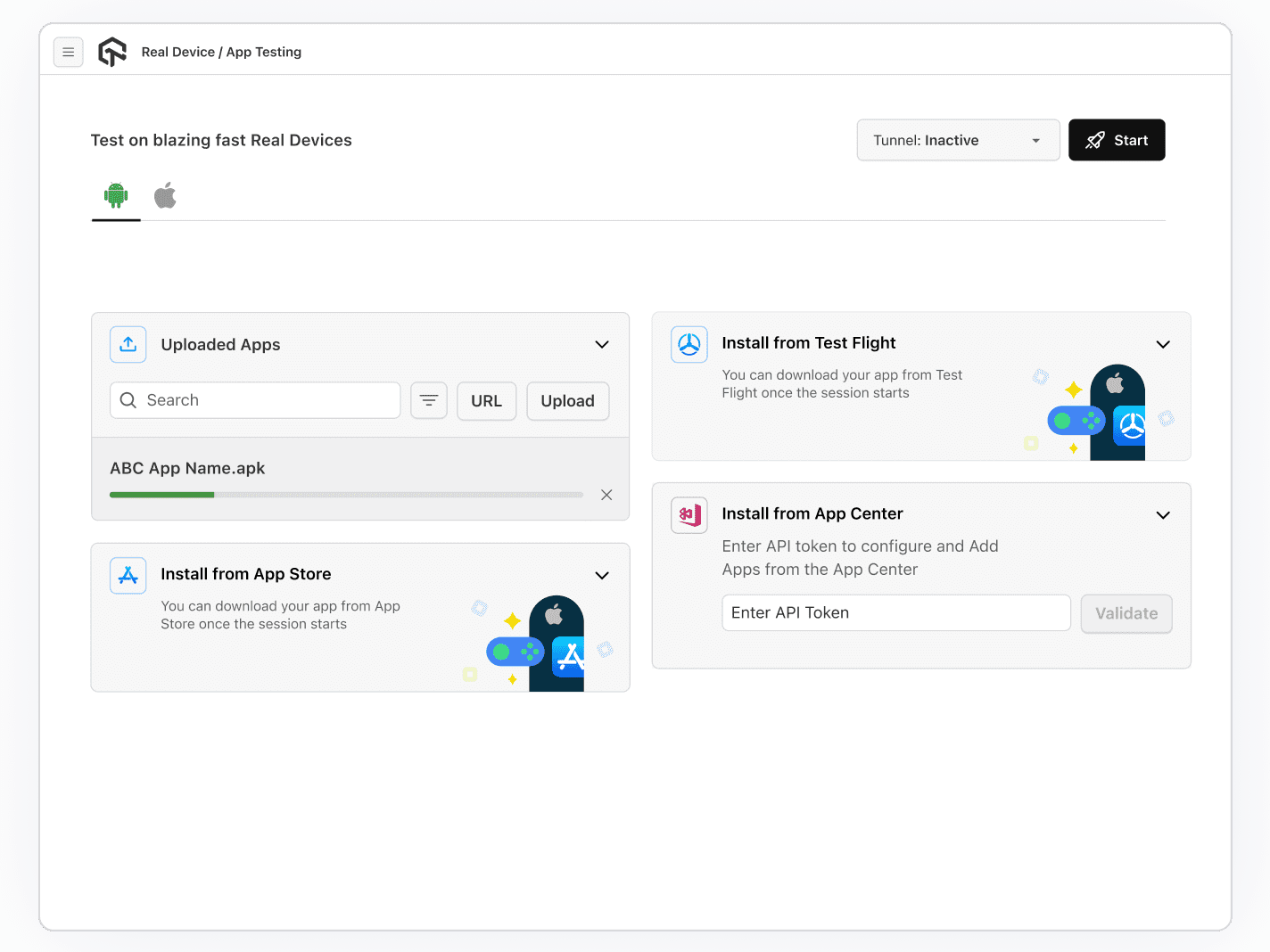Click the search magnifier in Uploaded Apps
1270x952 pixels.
(128, 400)
